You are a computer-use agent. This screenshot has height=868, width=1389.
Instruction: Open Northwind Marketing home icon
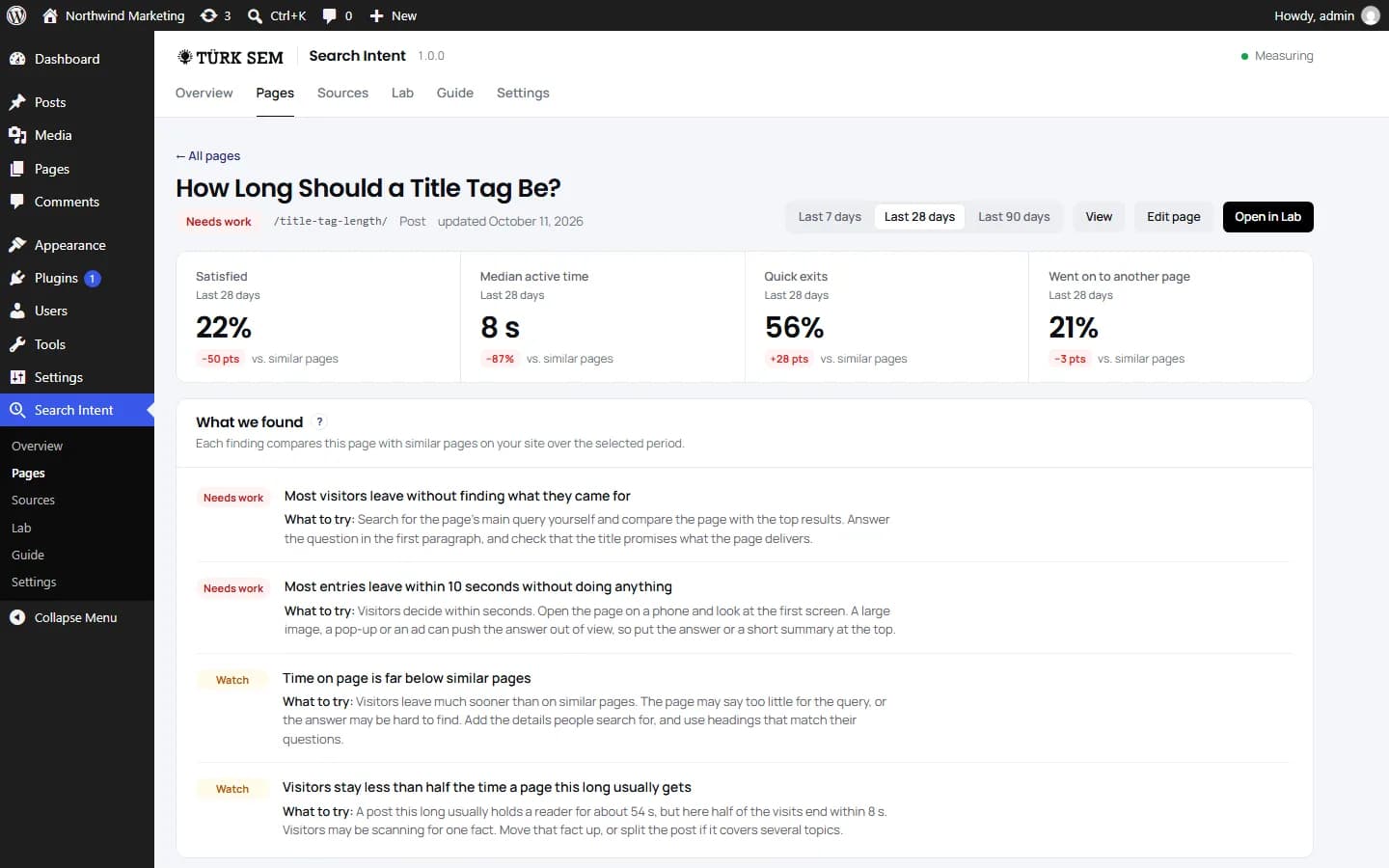click(x=50, y=15)
